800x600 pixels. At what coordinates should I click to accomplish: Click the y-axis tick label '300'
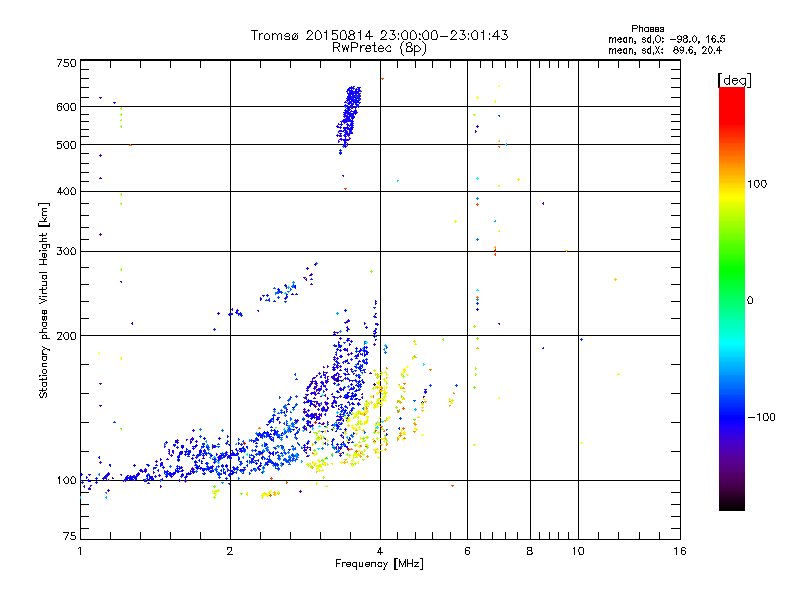point(66,252)
